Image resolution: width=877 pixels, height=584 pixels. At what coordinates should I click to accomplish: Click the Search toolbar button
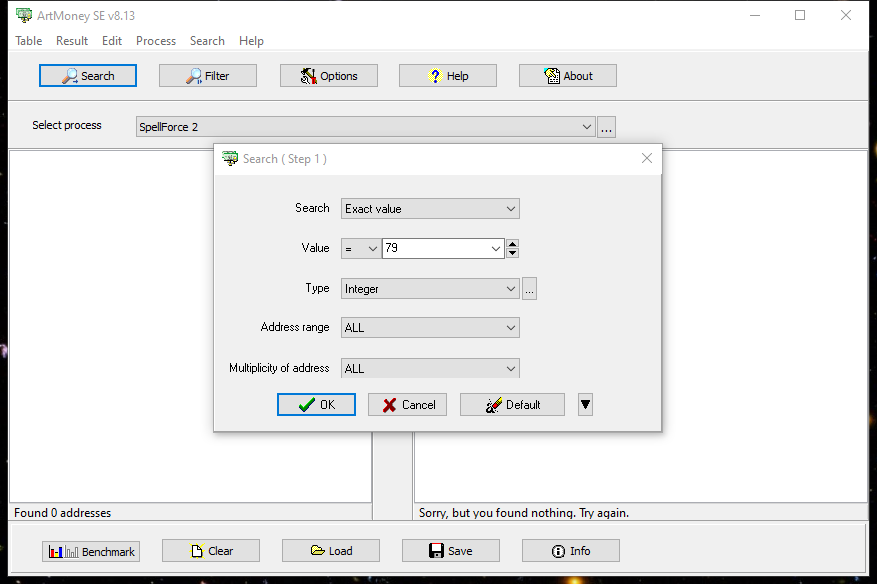coord(88,76)
